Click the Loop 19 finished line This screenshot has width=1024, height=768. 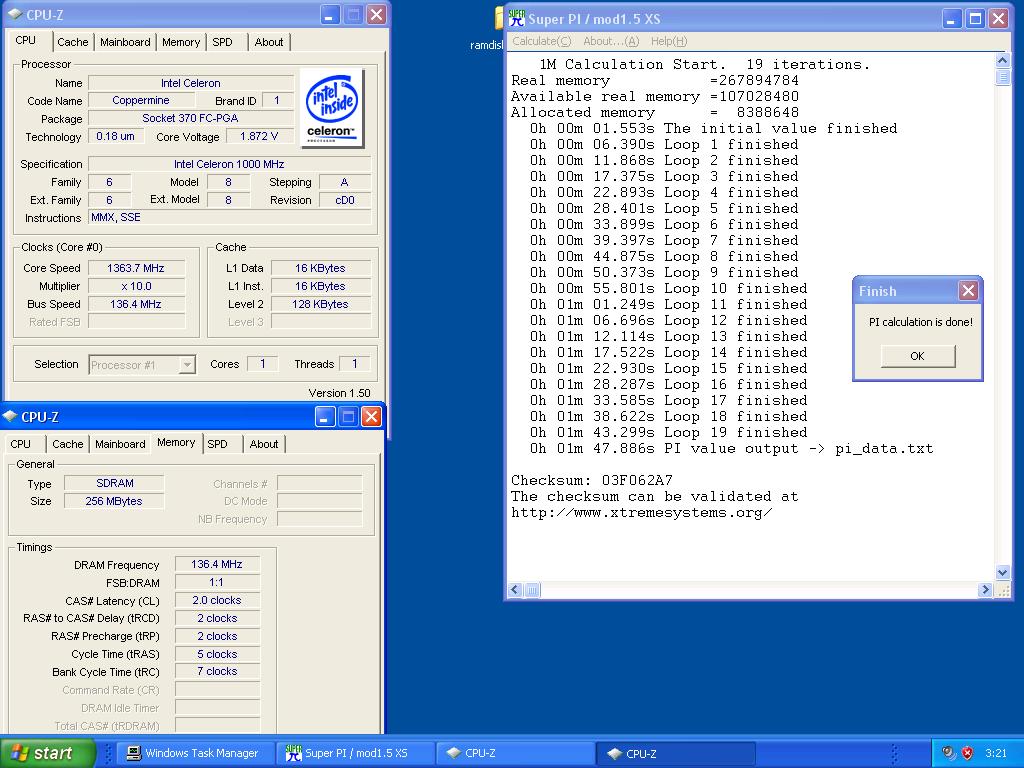coord(668,432)
